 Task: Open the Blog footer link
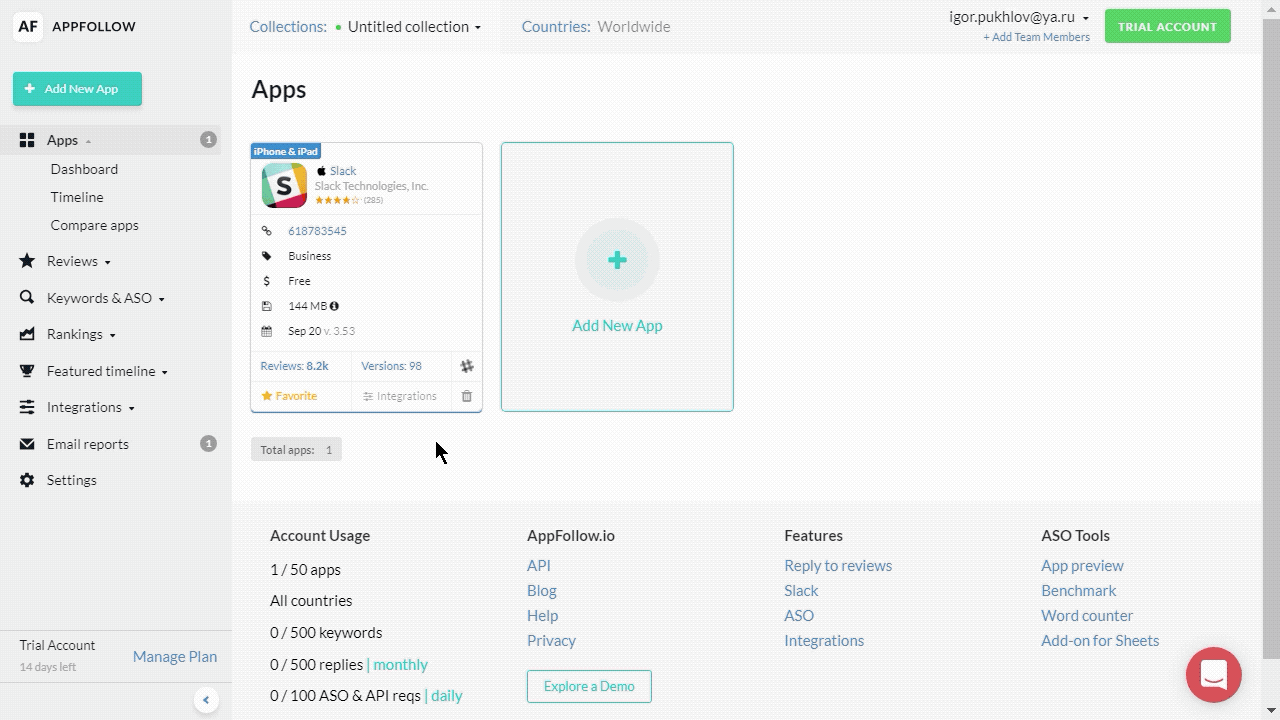coord(542,590)
